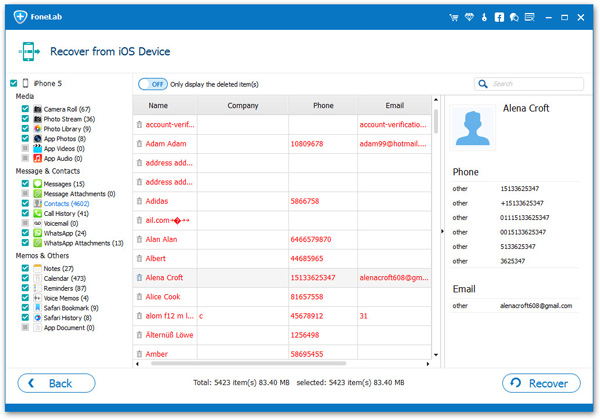The image size is (600, 419).
Task: Click the vertical scrollbar thumb
Action: point(435,121)
